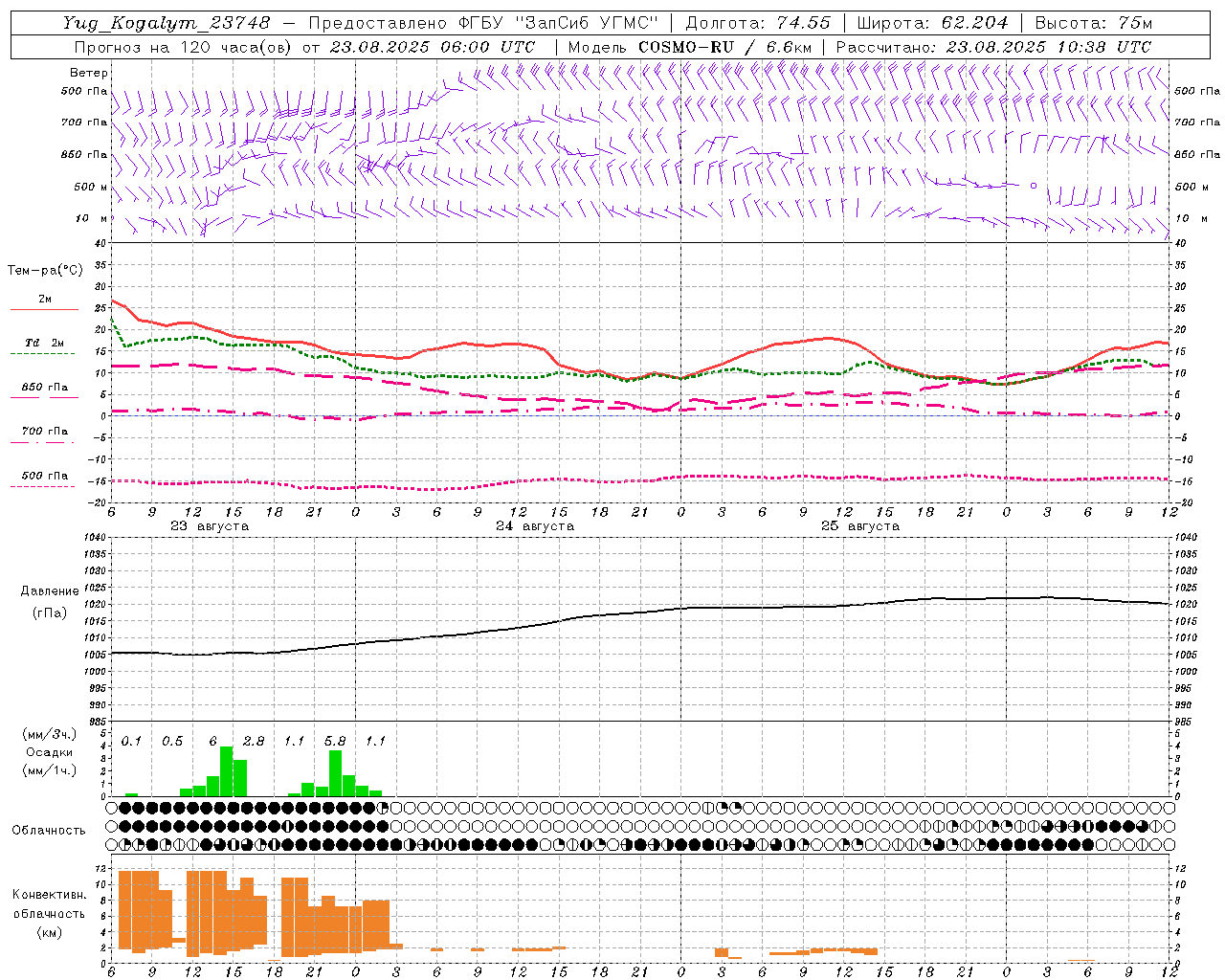Click the right-side 850 гПа wind level label

1197,154
